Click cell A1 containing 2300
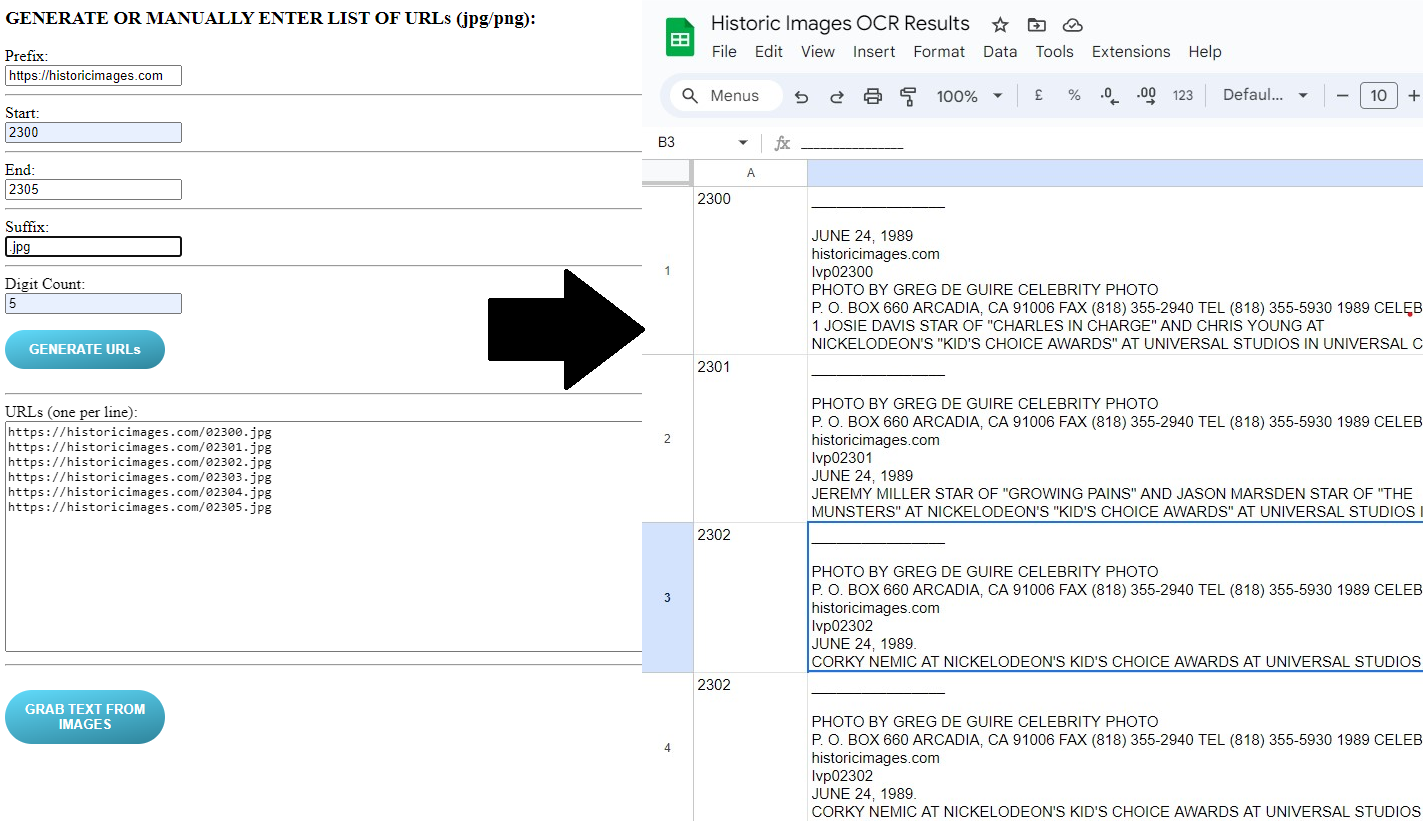 (750, 271)
